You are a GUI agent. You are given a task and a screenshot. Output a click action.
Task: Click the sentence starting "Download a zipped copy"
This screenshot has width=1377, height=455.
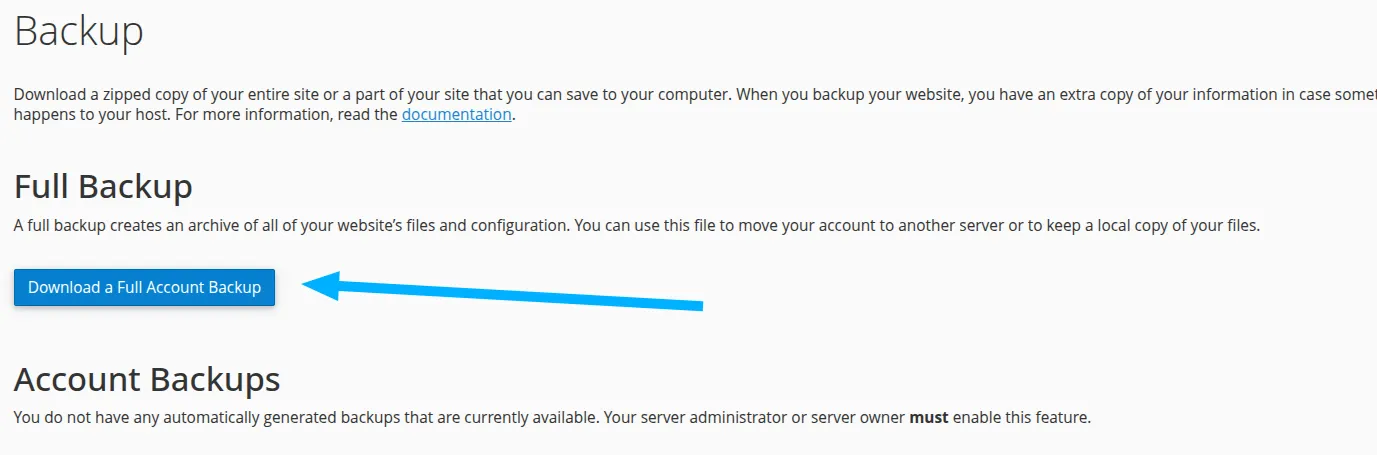click(200, 94)
